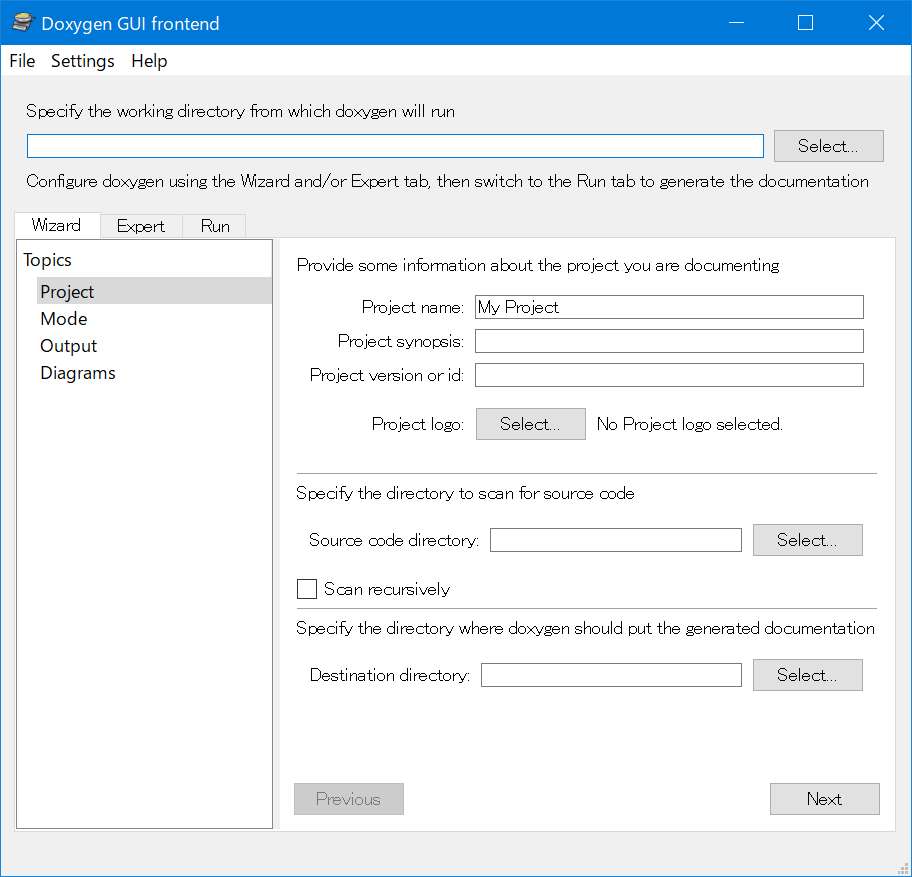Click the Project synopsis field

point(669,341)
